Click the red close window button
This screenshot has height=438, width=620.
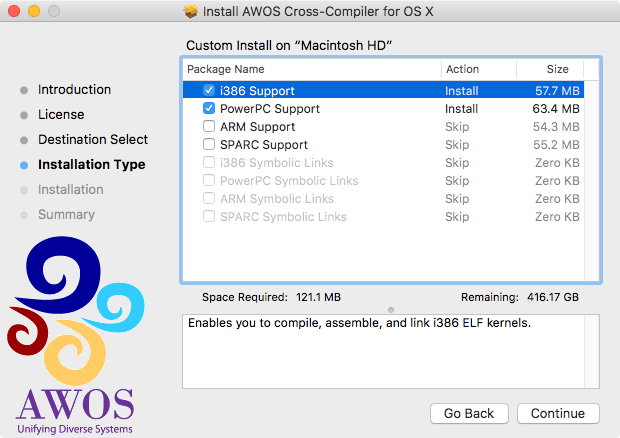[x=14, y=11]
